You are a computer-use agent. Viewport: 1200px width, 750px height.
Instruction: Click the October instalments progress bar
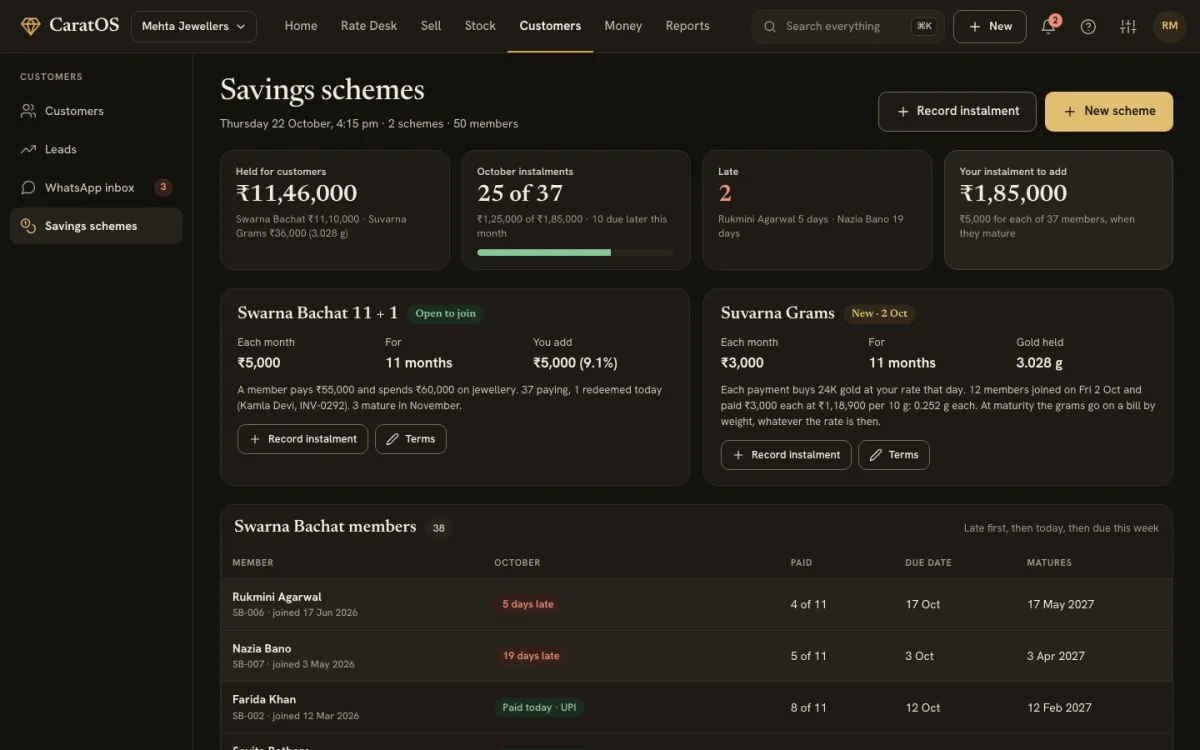[x=576, y=252]
